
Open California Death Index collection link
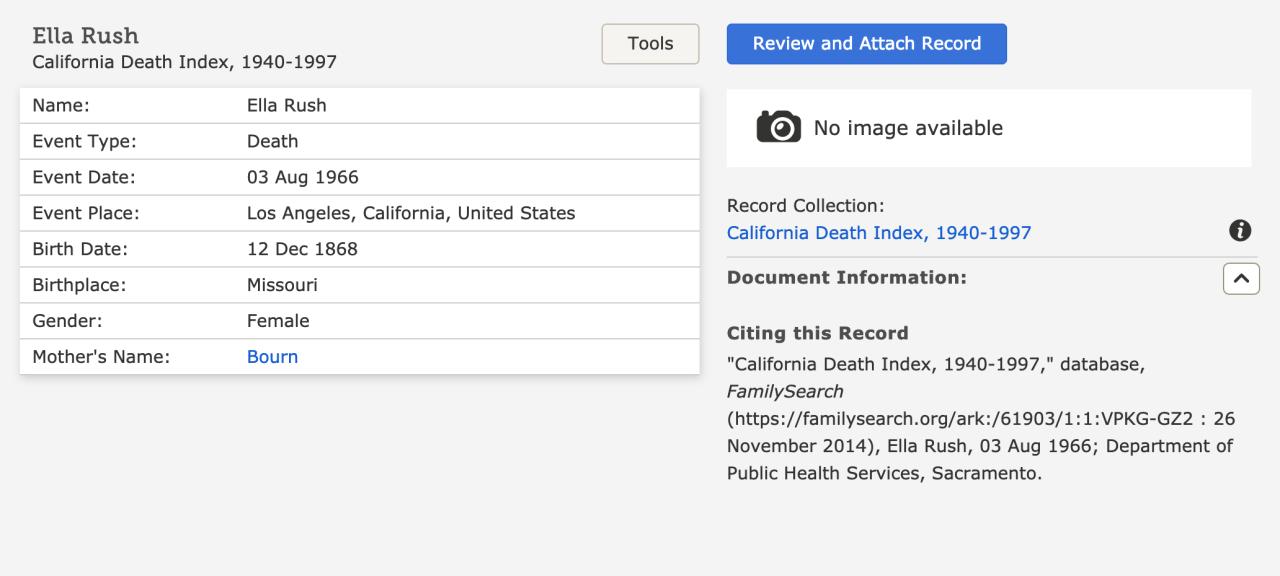[878, 233]
